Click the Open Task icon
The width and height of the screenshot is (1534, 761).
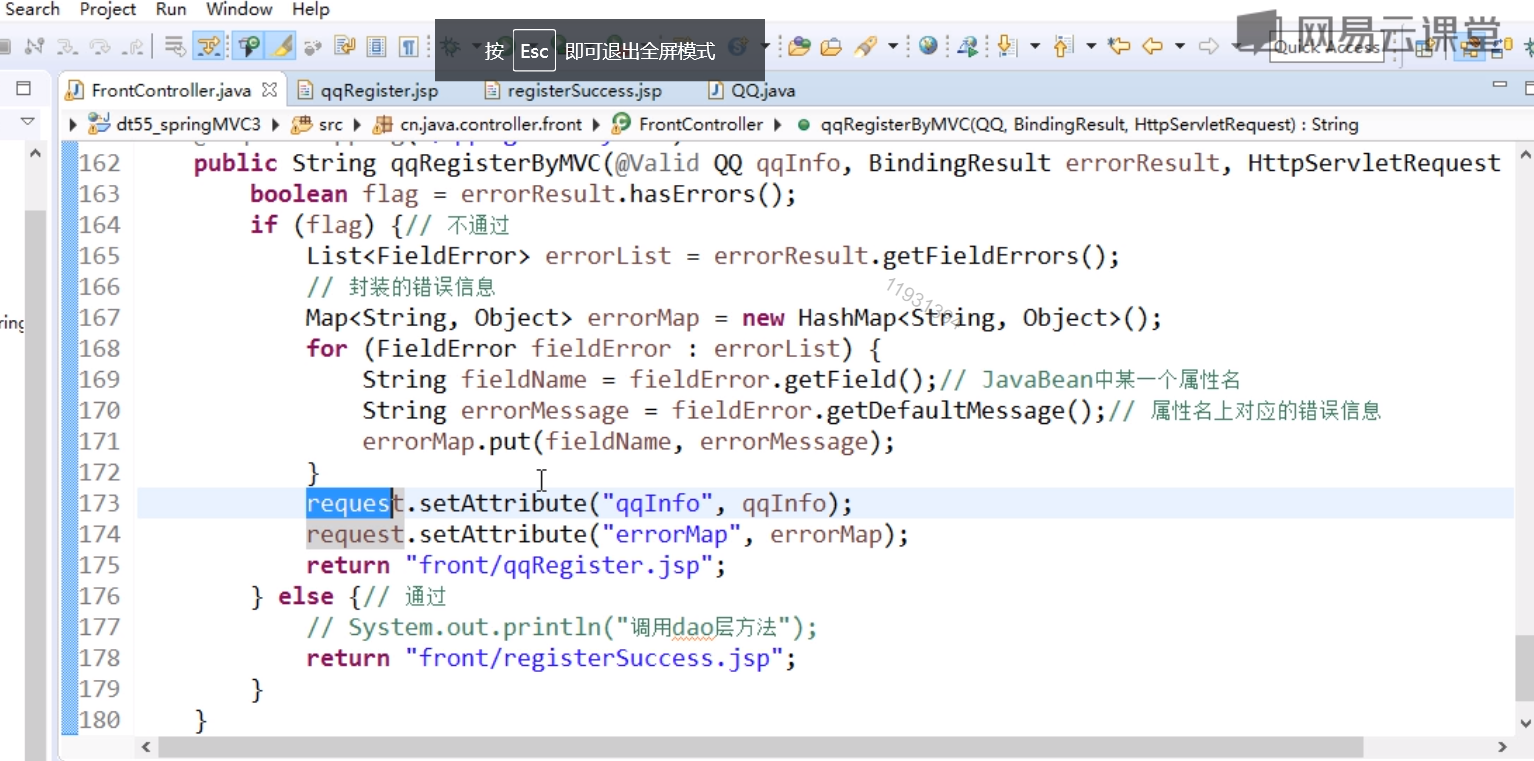click(x=831, y=46)
